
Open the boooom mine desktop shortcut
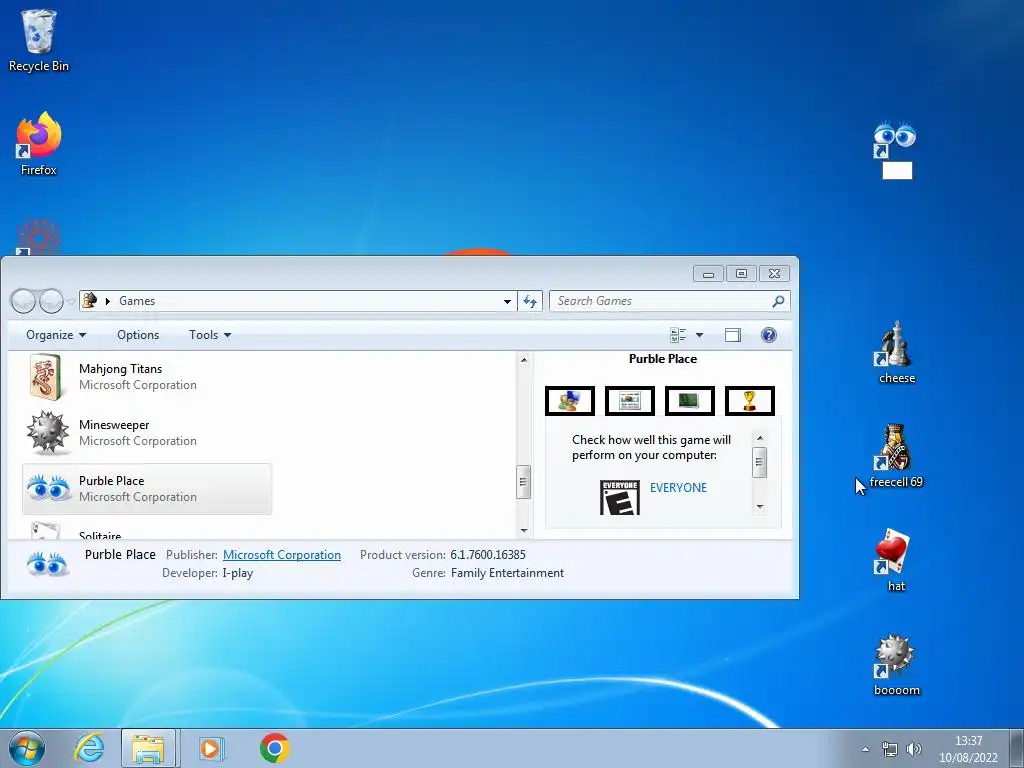click(x=896, y=665)
